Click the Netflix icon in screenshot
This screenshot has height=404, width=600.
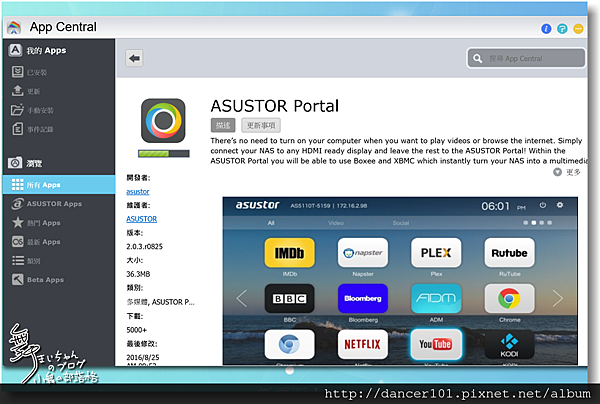click(x=363, y=344)
